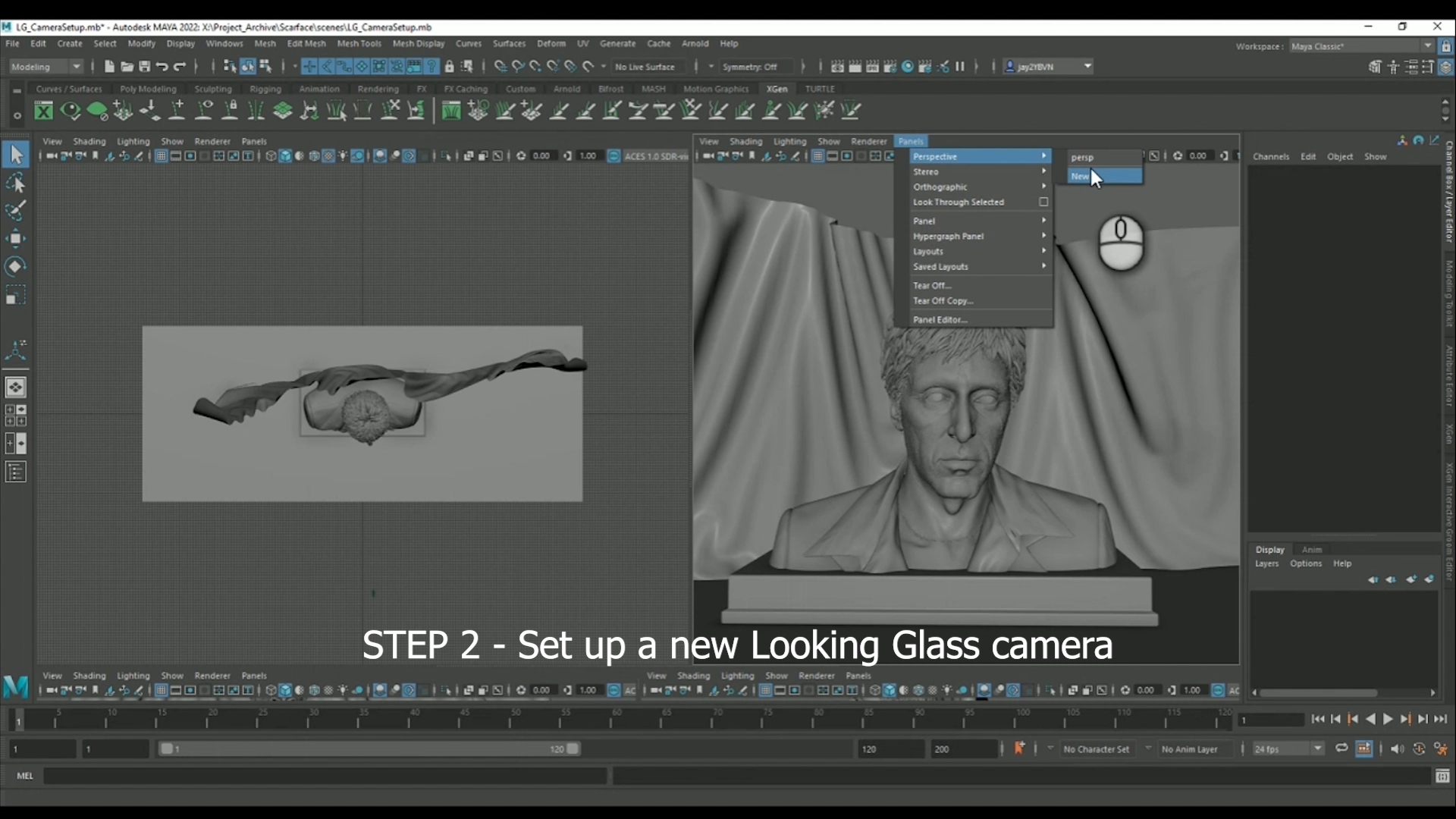Activate the Lasso select tool
The width and height of the screenshot is (1456, 819).
click(x=15, y=183)
